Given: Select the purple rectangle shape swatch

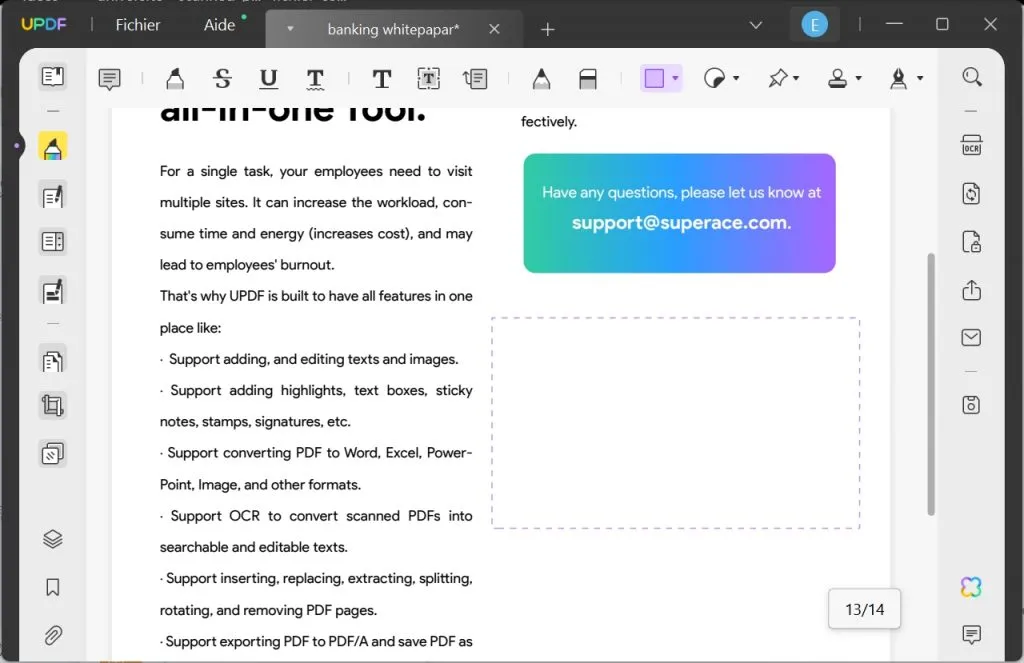Looking at the screenshot, I should click(x=654, y=78).
